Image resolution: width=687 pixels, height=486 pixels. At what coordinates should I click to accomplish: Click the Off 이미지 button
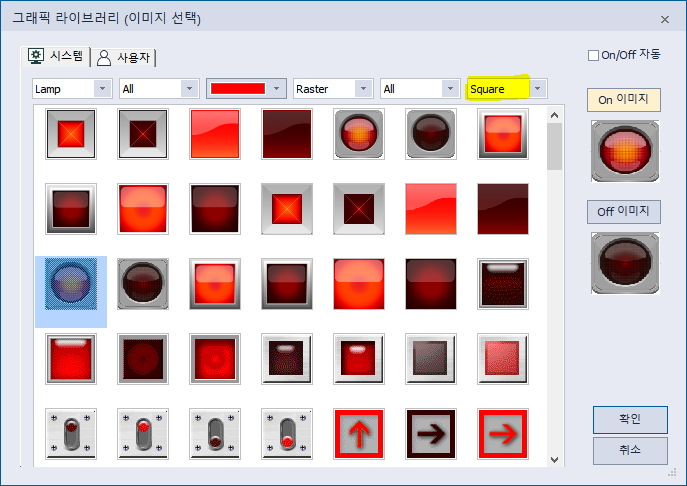(624, 212)
